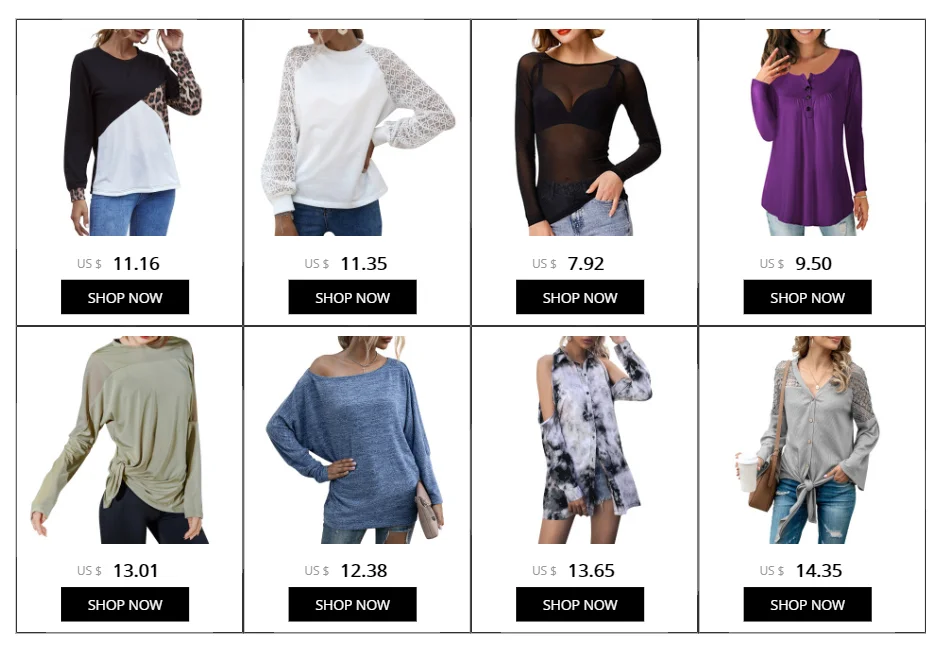Select the US $ 14.35 price label

(801, 571)
